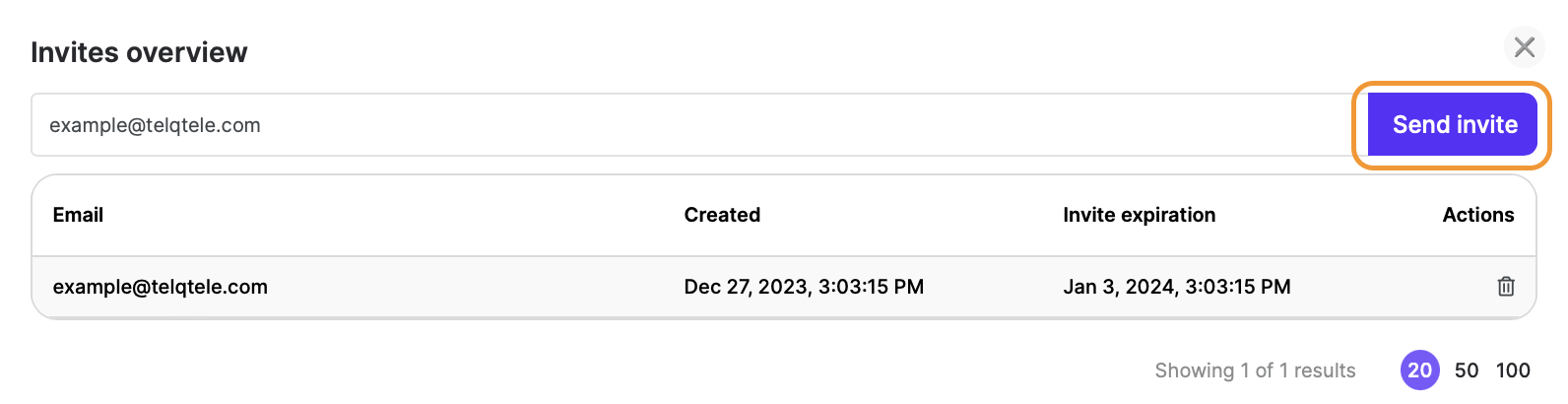
Task: Click the Invite expiration column header
Action: coord(1139,215)
